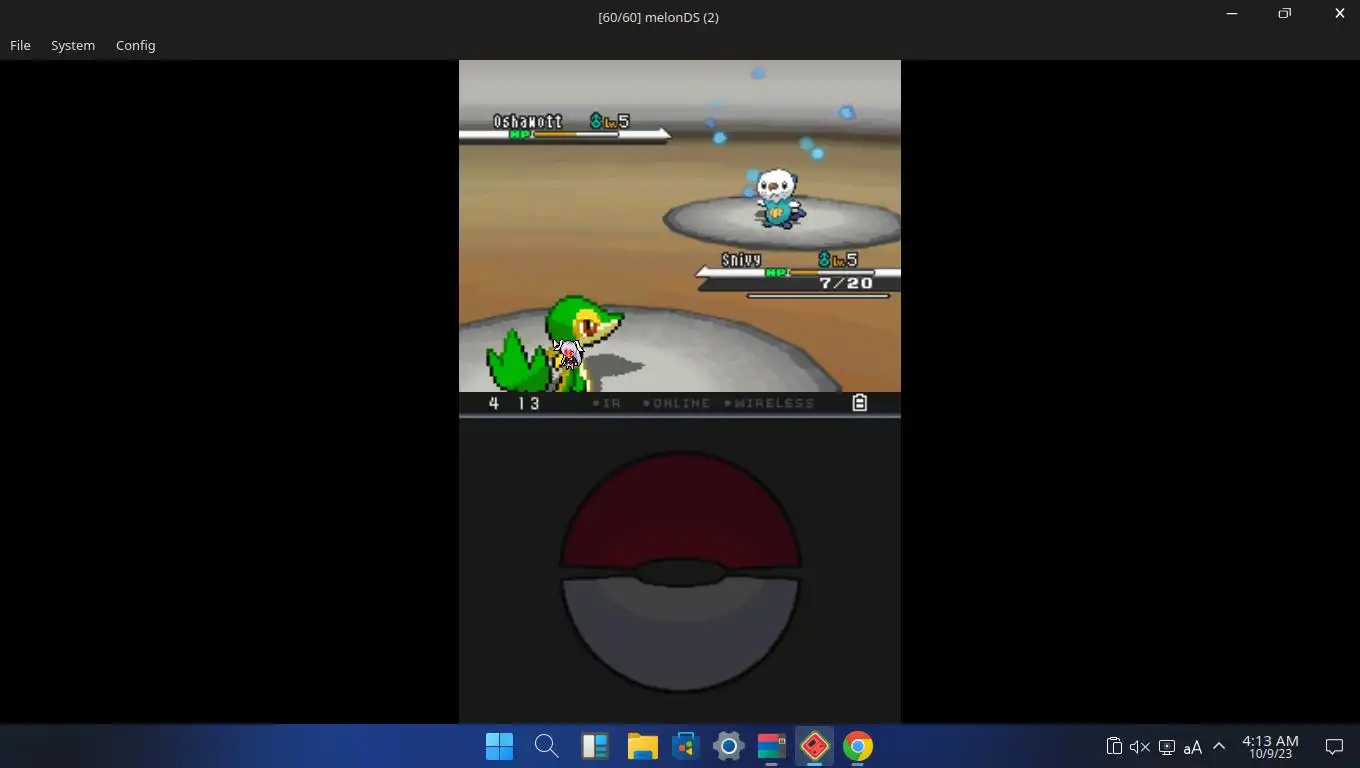Open the File menu
Image resolution: width=1360 pixels, height=768 pixels.
click(x=20, y=45)
